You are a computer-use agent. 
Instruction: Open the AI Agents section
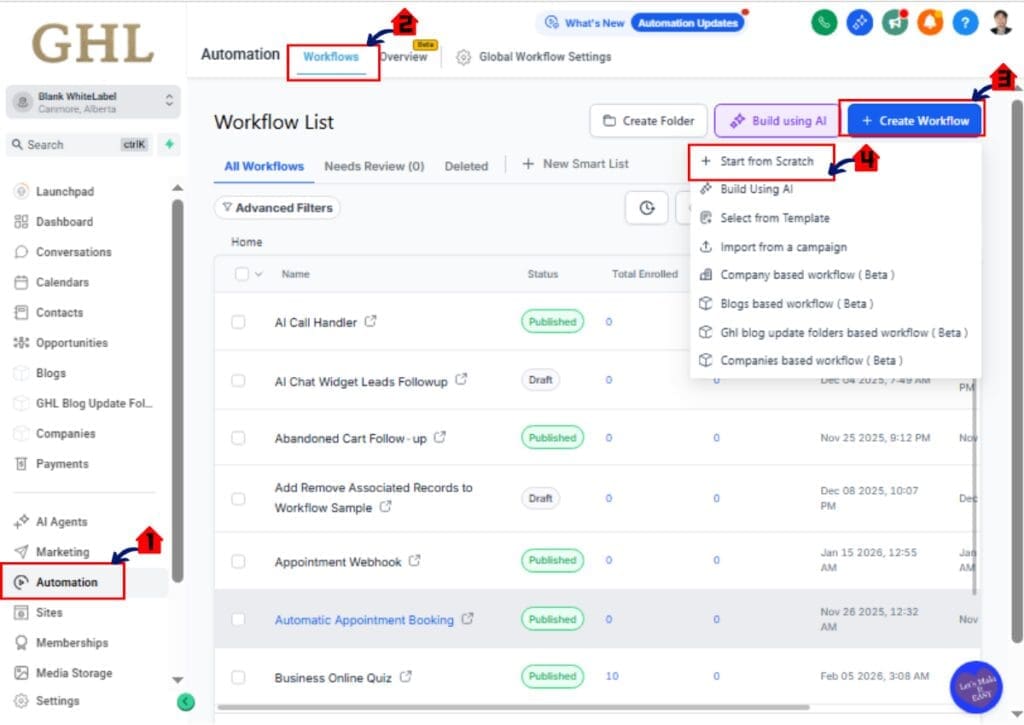tap(62, 521)
